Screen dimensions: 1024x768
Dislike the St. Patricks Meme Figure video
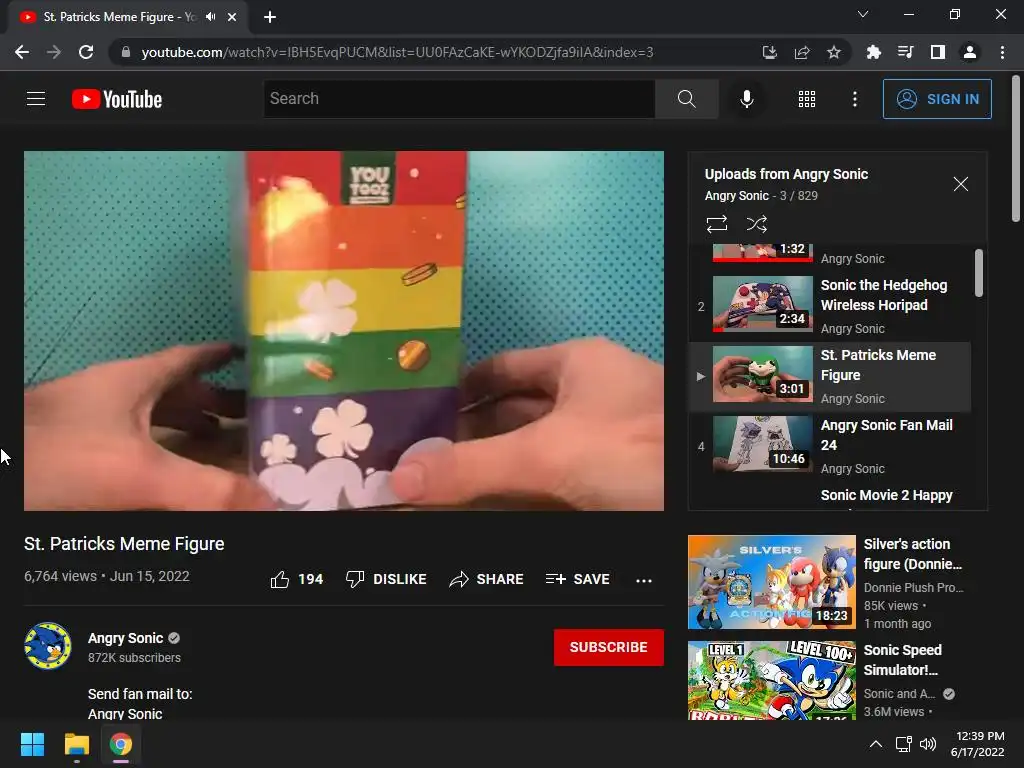coord(386,579)
